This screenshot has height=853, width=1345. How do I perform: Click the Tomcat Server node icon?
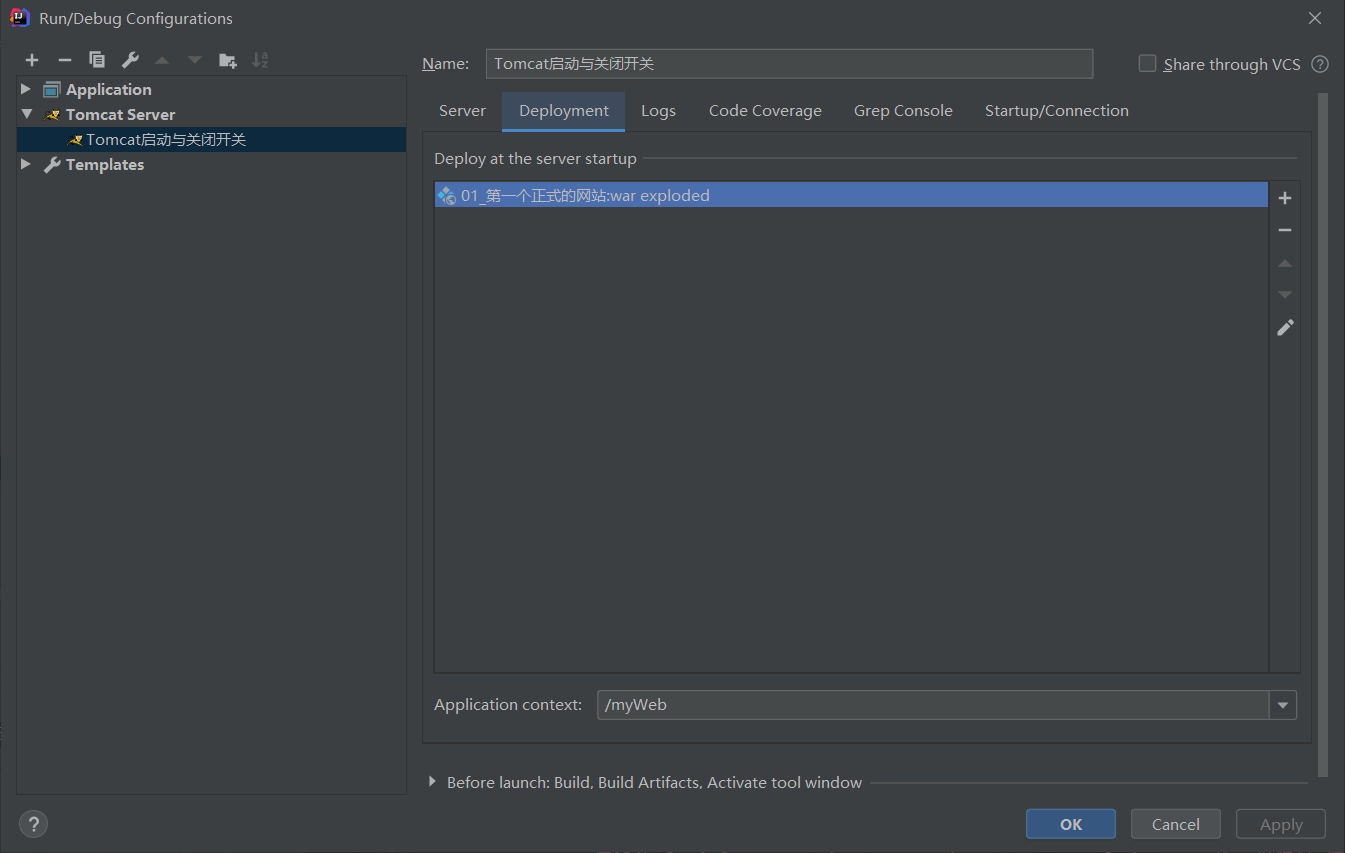tap(53, 115)
